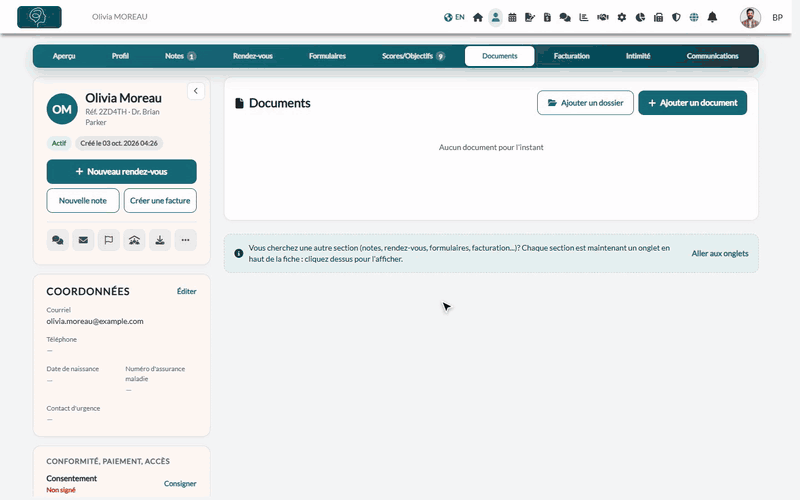Open the Communications tab

point(712,56)
